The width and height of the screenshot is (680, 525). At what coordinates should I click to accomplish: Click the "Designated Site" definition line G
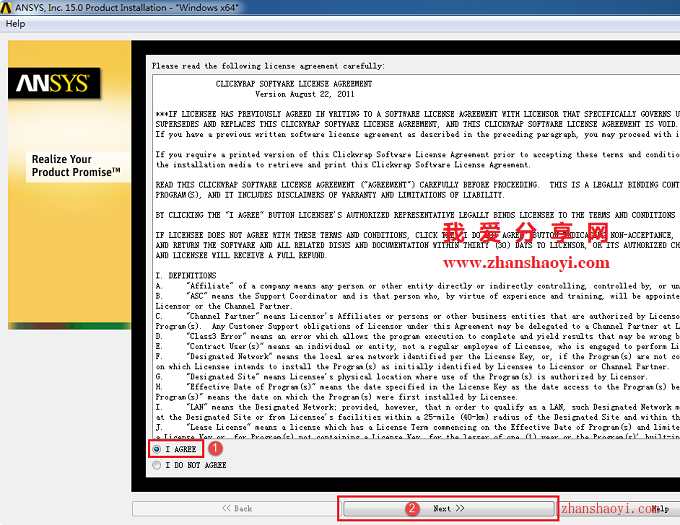tap(400, 377)
